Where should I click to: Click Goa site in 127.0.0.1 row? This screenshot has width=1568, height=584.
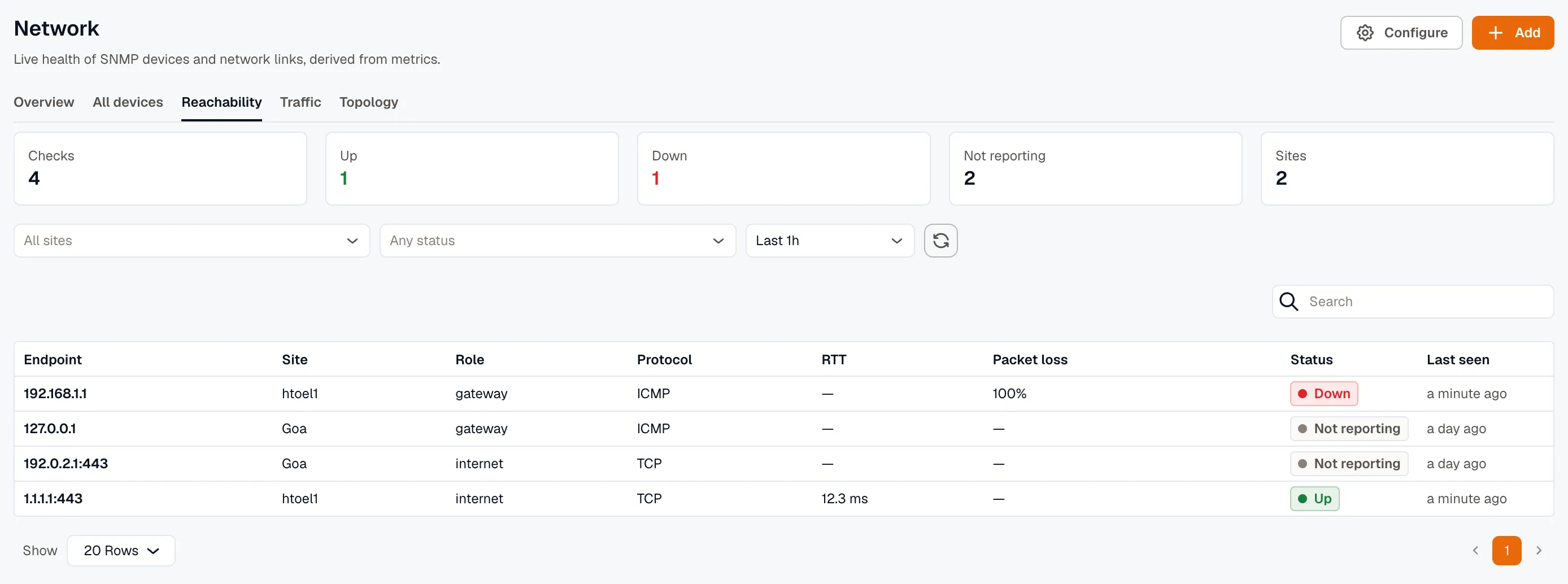pyautogui.click(x=294, y=428)
